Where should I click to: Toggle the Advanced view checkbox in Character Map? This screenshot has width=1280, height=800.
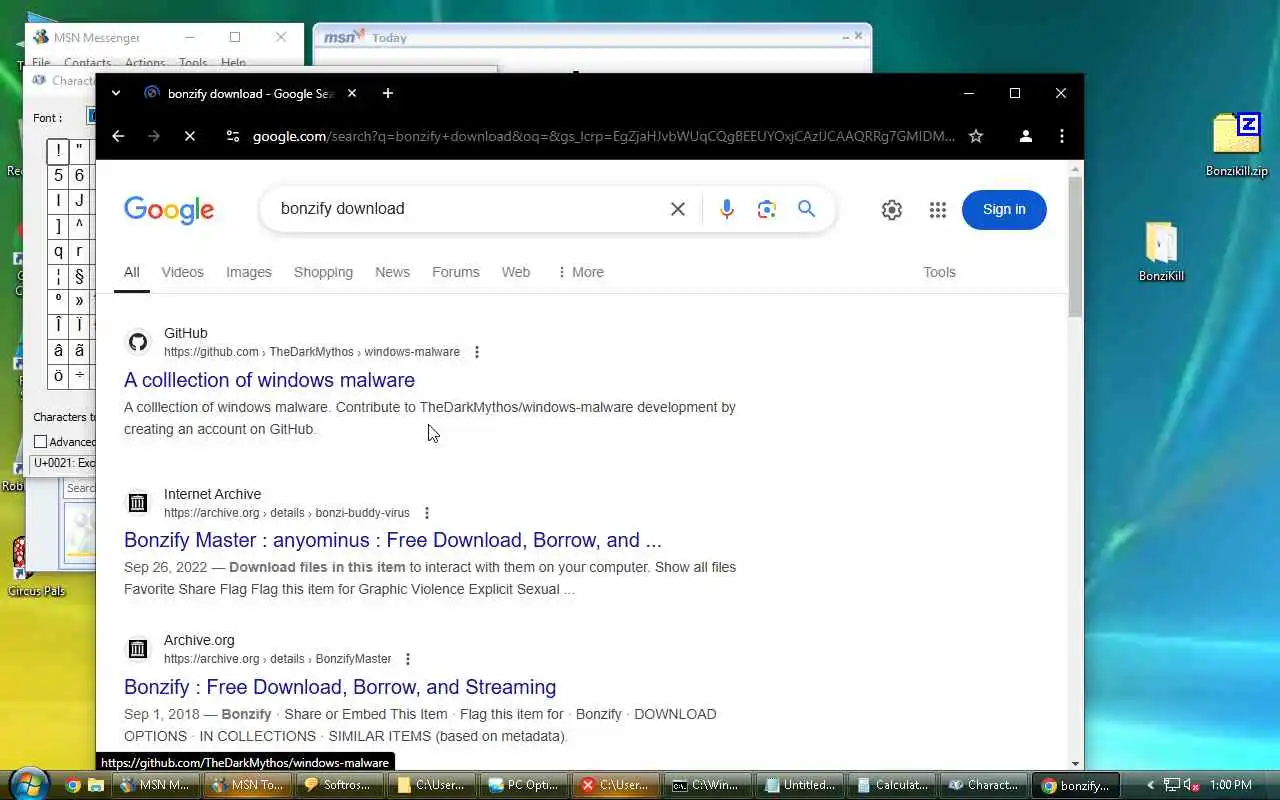point(40,442)
